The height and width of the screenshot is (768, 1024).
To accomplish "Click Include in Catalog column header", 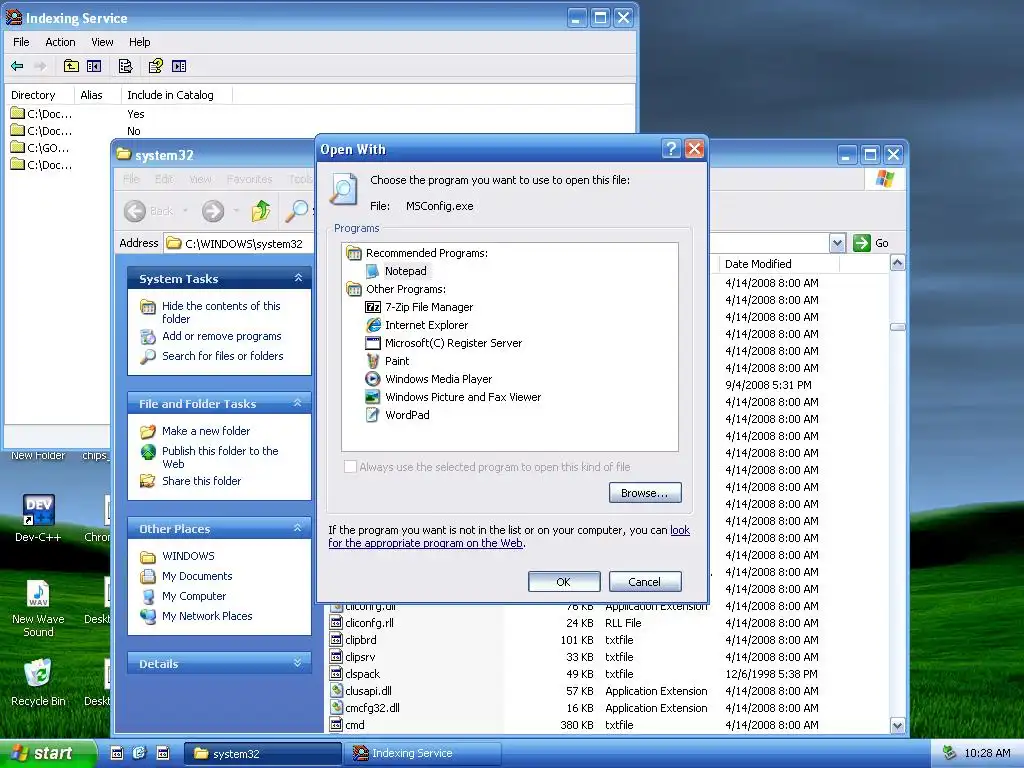I will pyautogui.click(x=176, y=95).
